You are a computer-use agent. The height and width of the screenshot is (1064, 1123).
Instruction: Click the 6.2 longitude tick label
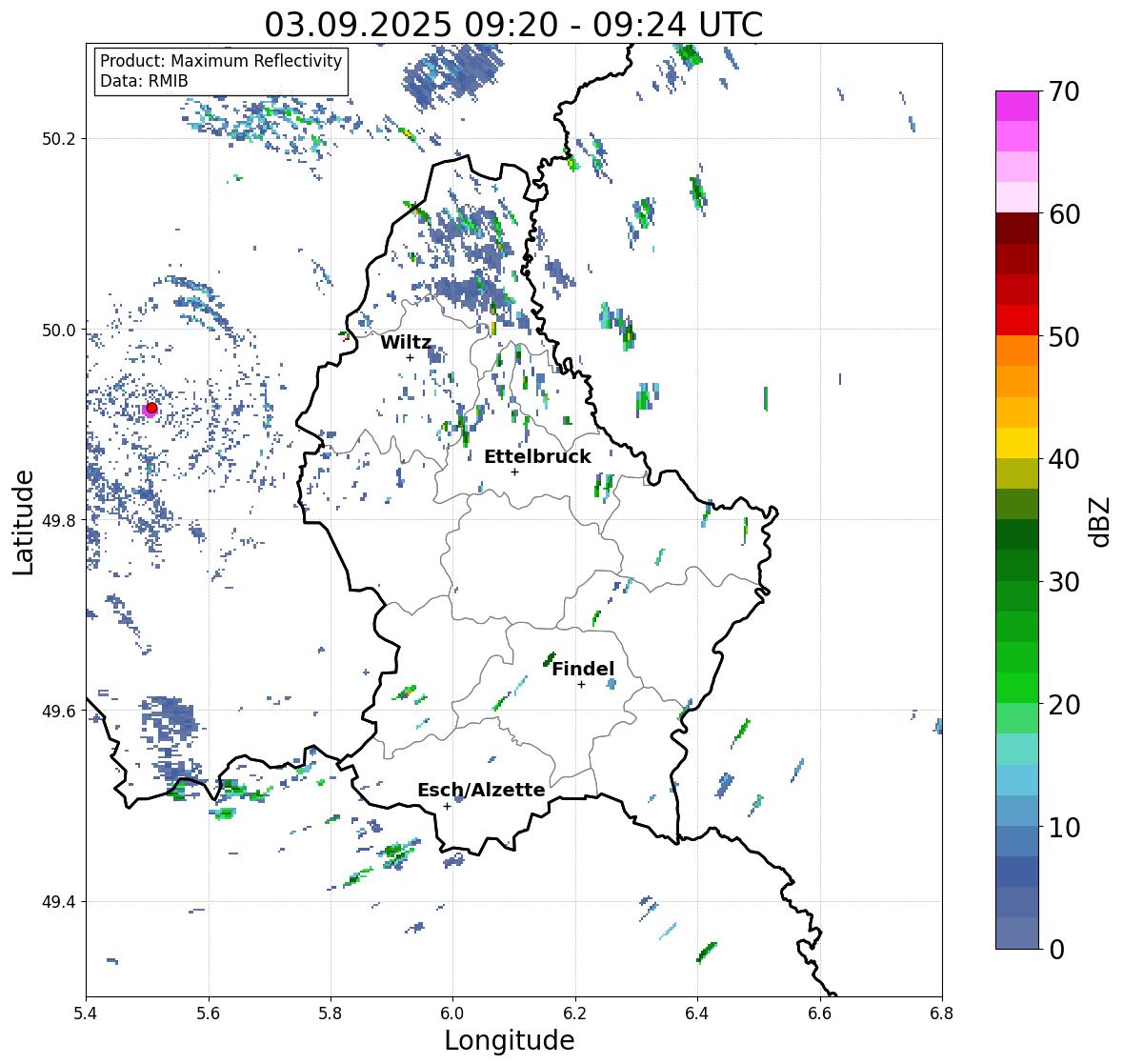click(x=575, y=1014)
